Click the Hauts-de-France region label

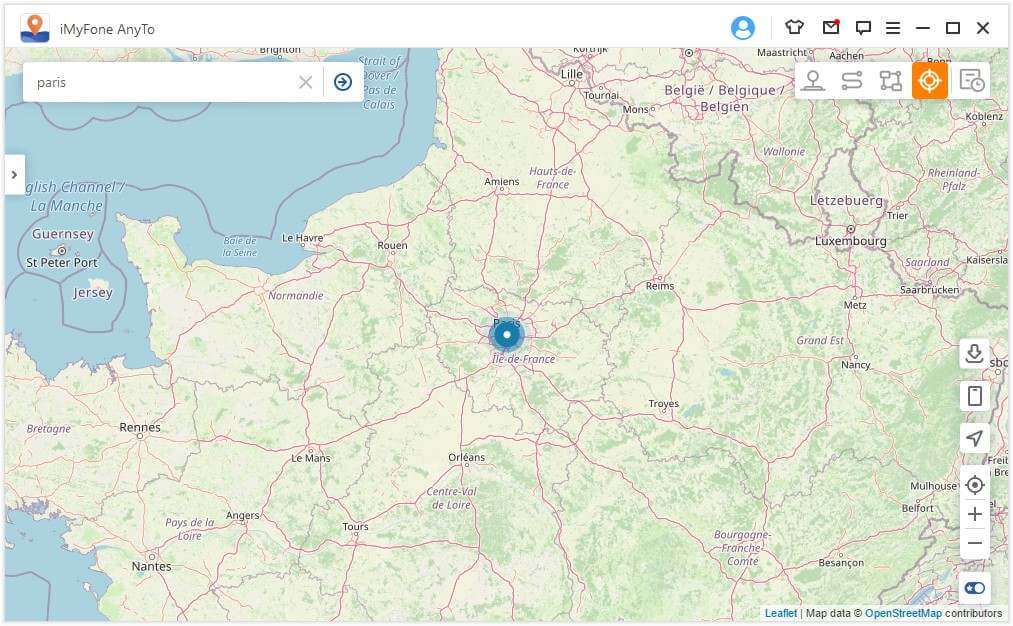(x=552, y=178)
